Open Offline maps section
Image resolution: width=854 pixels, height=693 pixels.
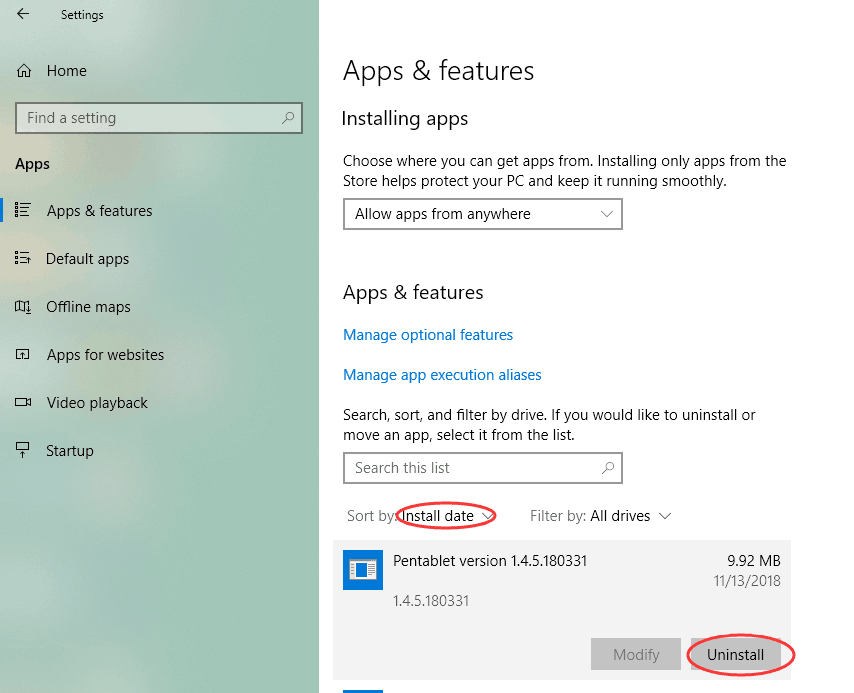pos(88,307)
